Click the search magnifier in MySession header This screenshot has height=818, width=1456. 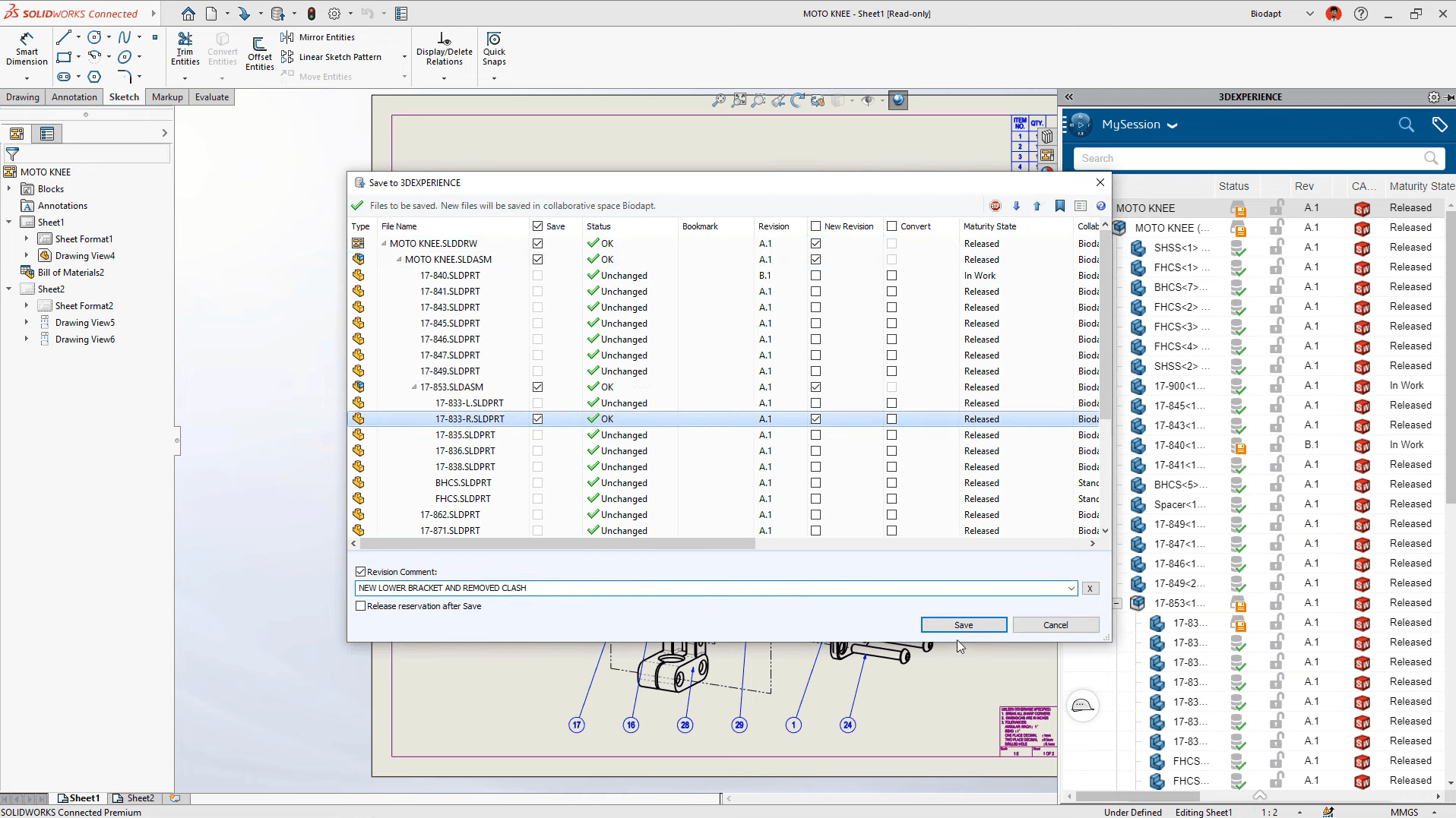1407,125
